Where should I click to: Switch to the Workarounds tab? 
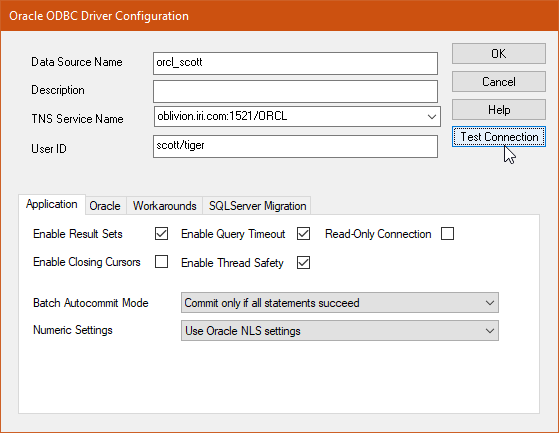pos(164,206)
